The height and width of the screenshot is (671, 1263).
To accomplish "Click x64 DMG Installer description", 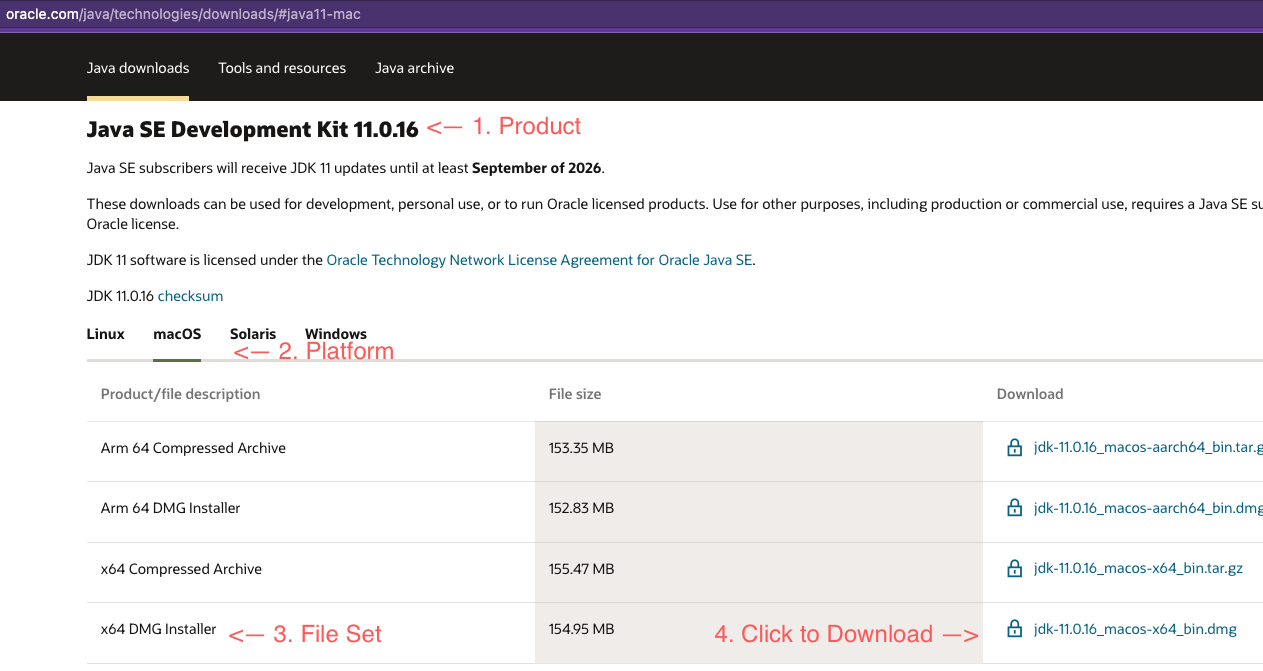I will [159, 629].
